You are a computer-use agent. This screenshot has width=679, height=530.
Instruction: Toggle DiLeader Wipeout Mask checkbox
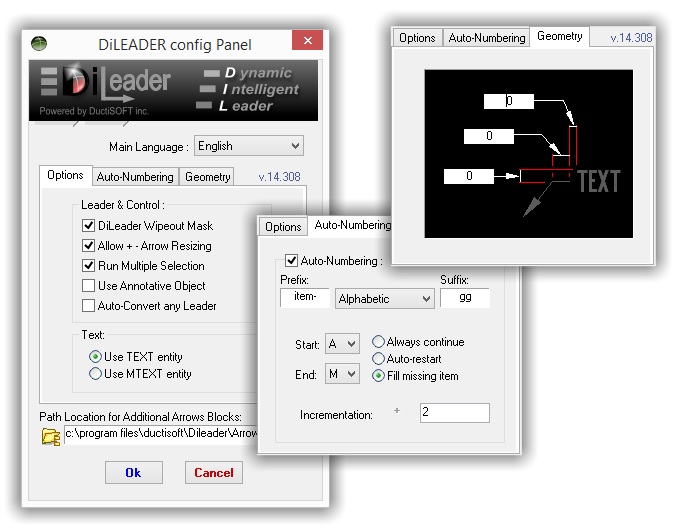[89, 226]
